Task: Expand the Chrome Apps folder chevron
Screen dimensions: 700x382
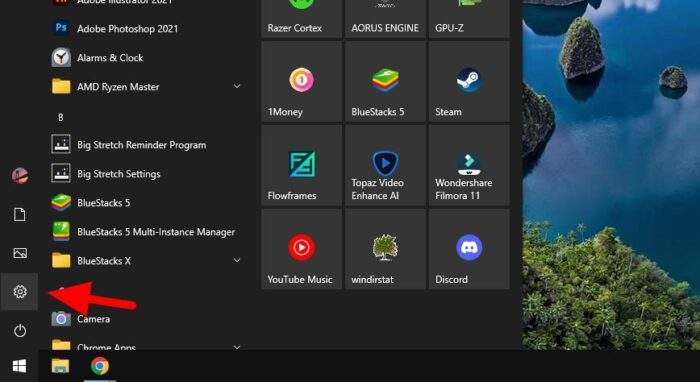Action: pyautogui.click(x=238, y=347)
